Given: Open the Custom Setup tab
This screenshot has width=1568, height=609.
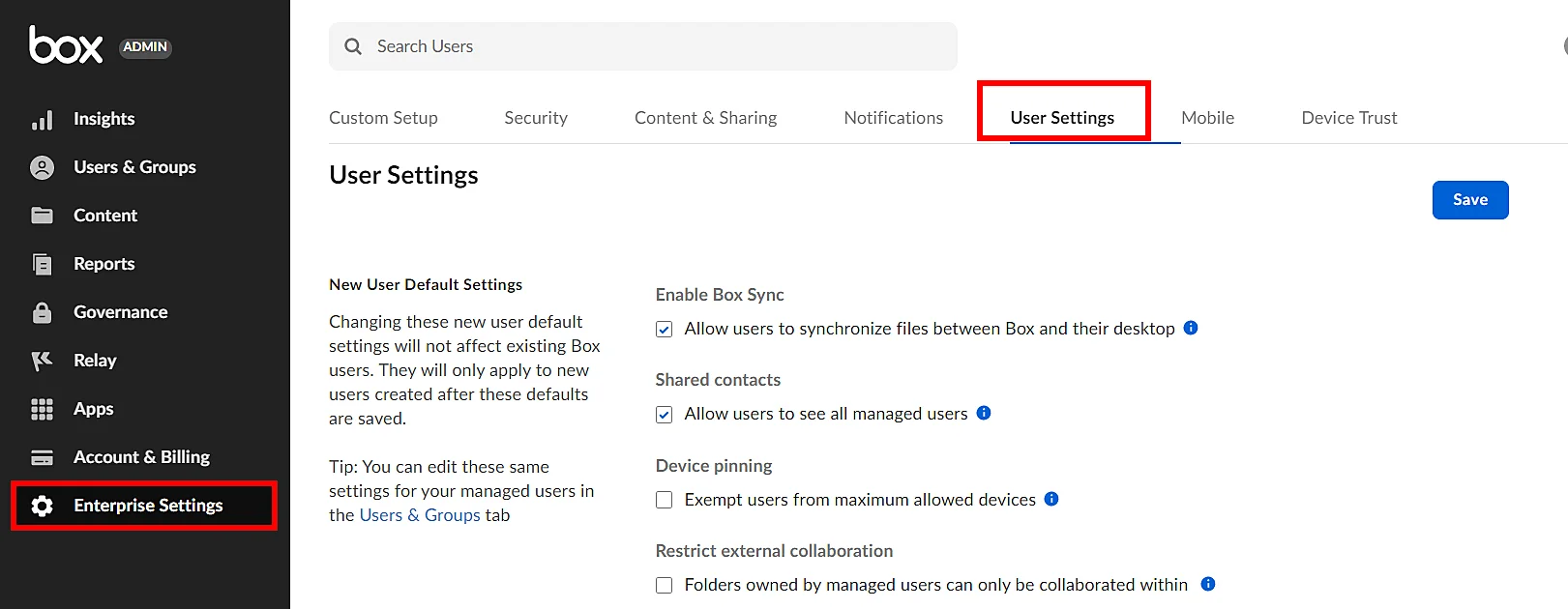Looking at the screenshot, I should click(383, 118).
